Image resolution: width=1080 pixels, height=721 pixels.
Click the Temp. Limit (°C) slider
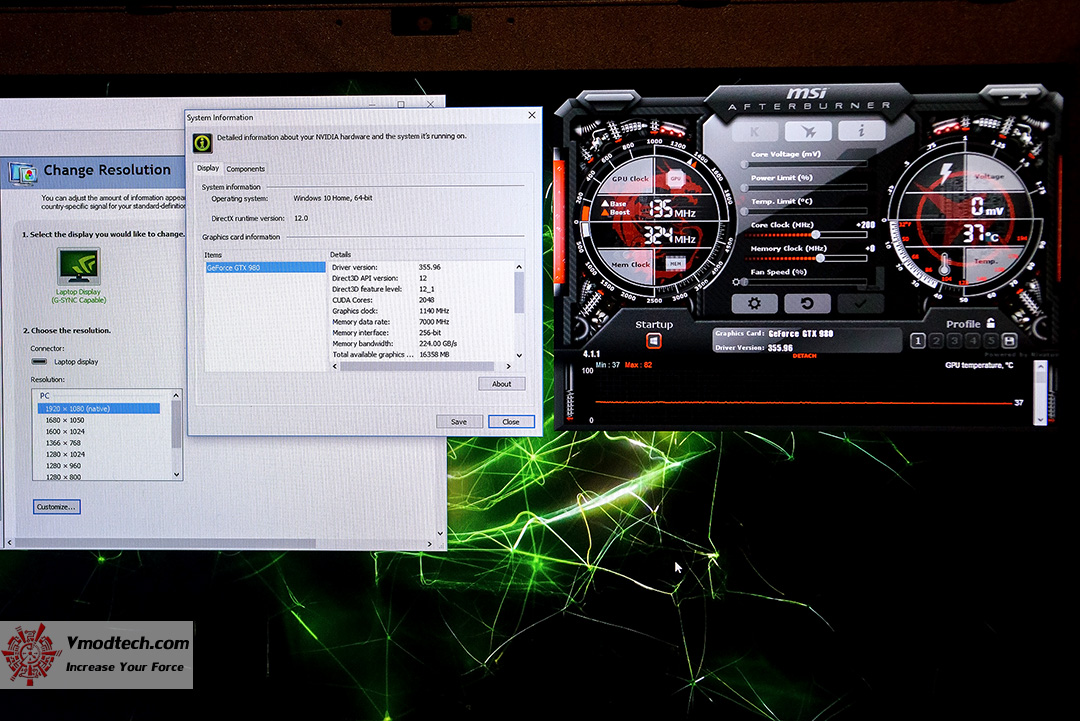(805, 211)
